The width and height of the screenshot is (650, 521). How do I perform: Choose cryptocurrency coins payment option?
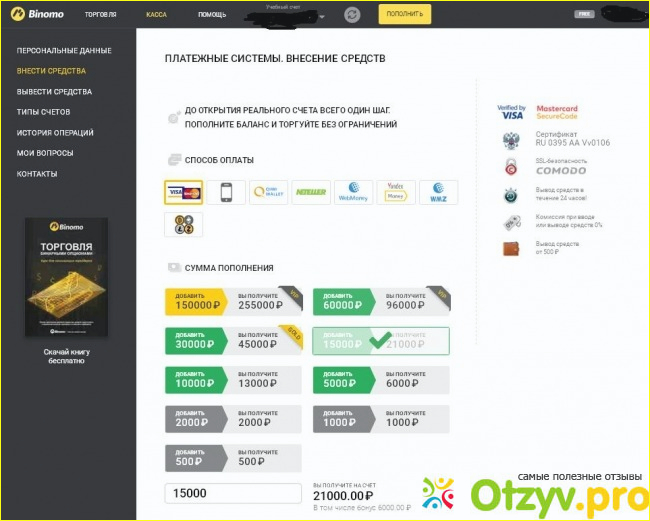point(184,224)
